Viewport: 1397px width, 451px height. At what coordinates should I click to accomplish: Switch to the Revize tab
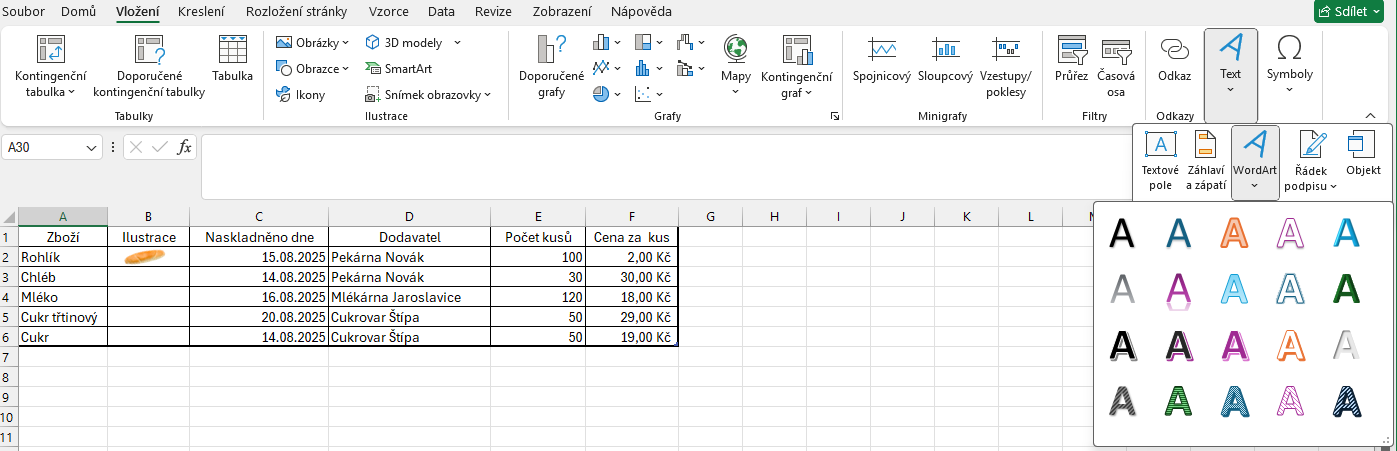pyautogui.click(x=494, y=12)
